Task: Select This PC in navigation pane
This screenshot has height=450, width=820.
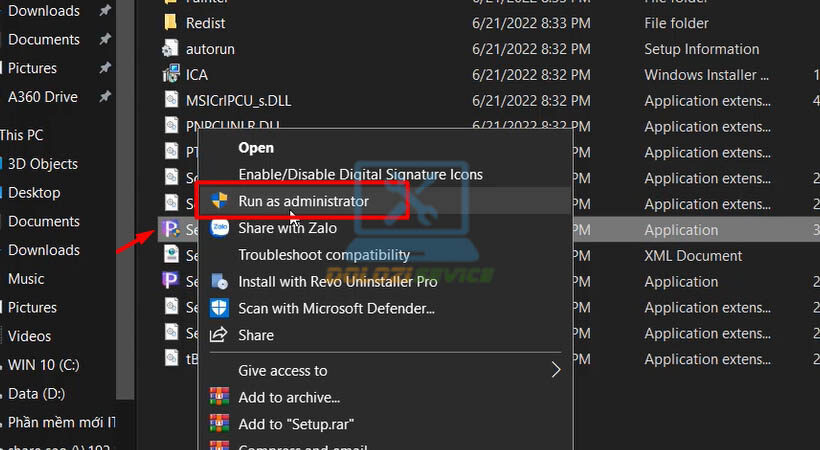Action: pos(21,135)
